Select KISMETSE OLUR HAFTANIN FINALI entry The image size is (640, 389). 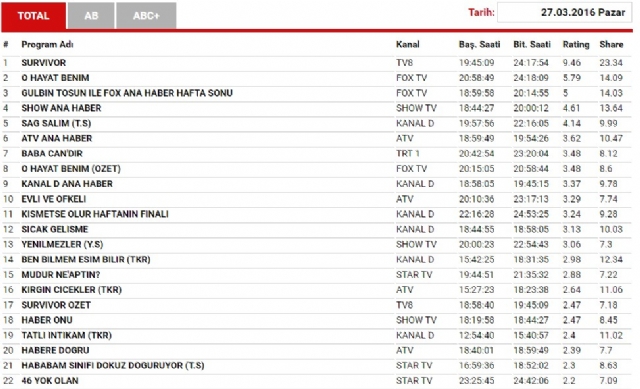tap(95, 214)
